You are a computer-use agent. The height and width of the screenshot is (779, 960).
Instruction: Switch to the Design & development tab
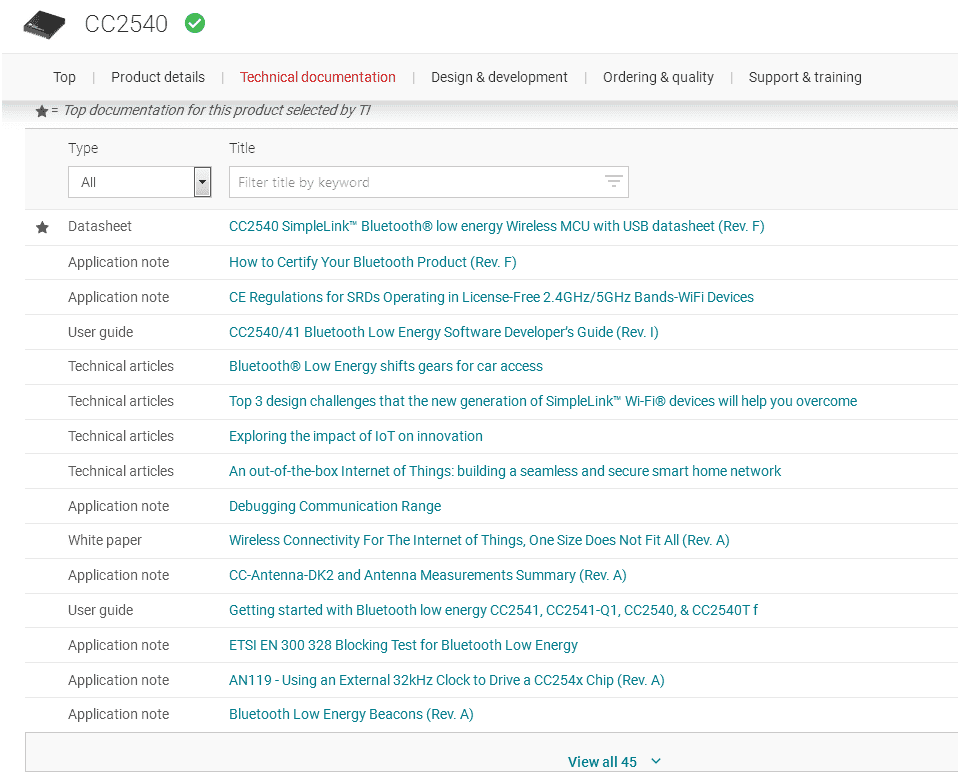pos(499,77)
